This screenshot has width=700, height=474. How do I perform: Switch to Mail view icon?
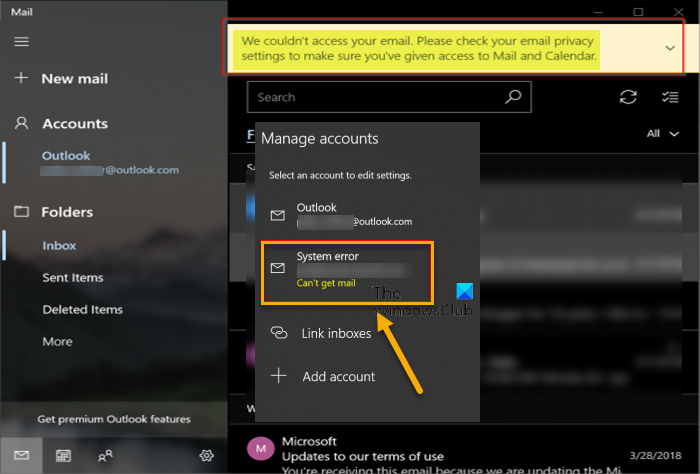(x=21, y=455)
